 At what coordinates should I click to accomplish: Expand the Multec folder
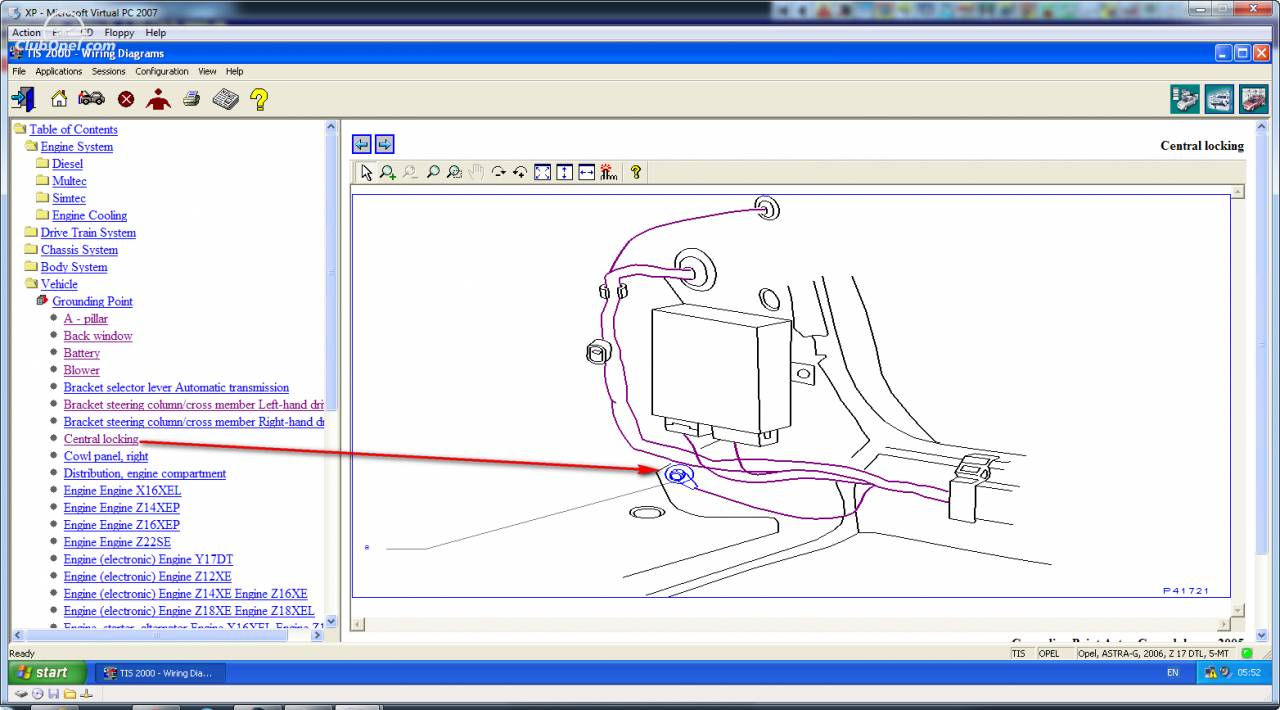pyautogui.click(x=42, y=181)
